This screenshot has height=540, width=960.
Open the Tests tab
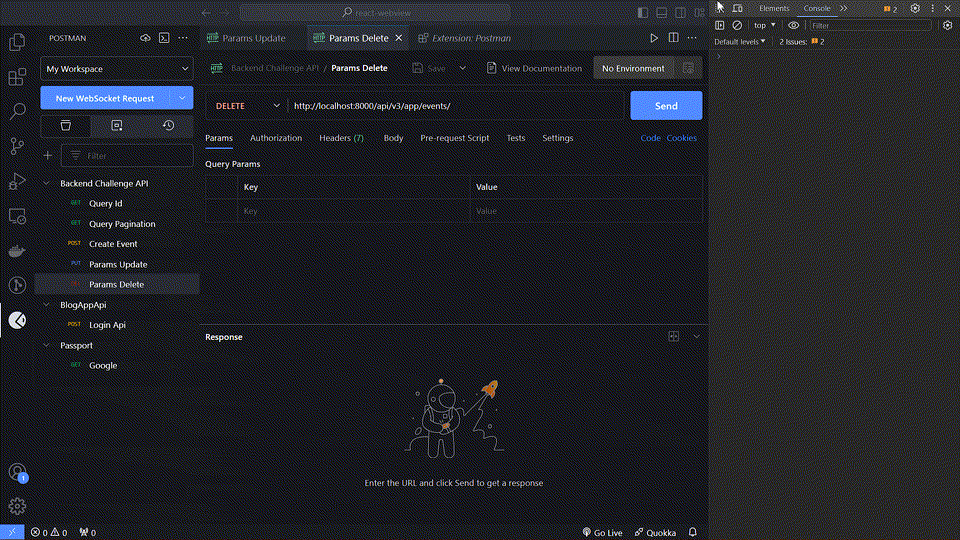516,138
